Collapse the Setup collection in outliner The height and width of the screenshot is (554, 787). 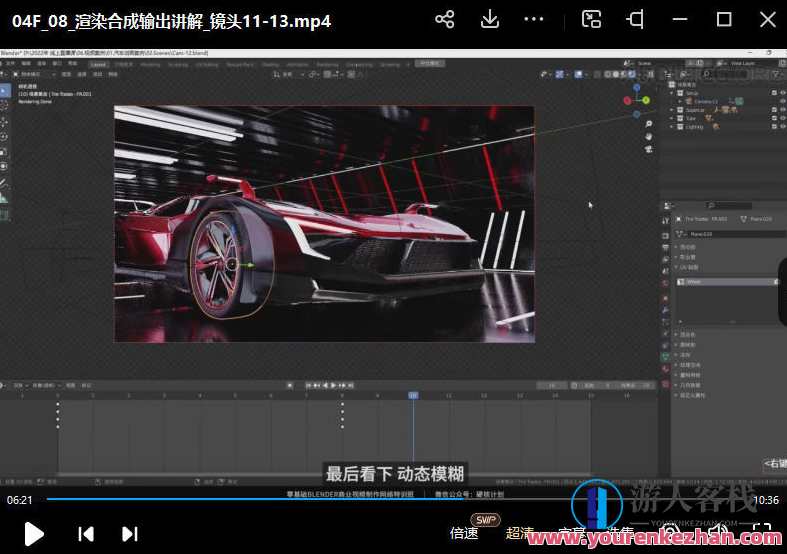(x=672, y=93)
